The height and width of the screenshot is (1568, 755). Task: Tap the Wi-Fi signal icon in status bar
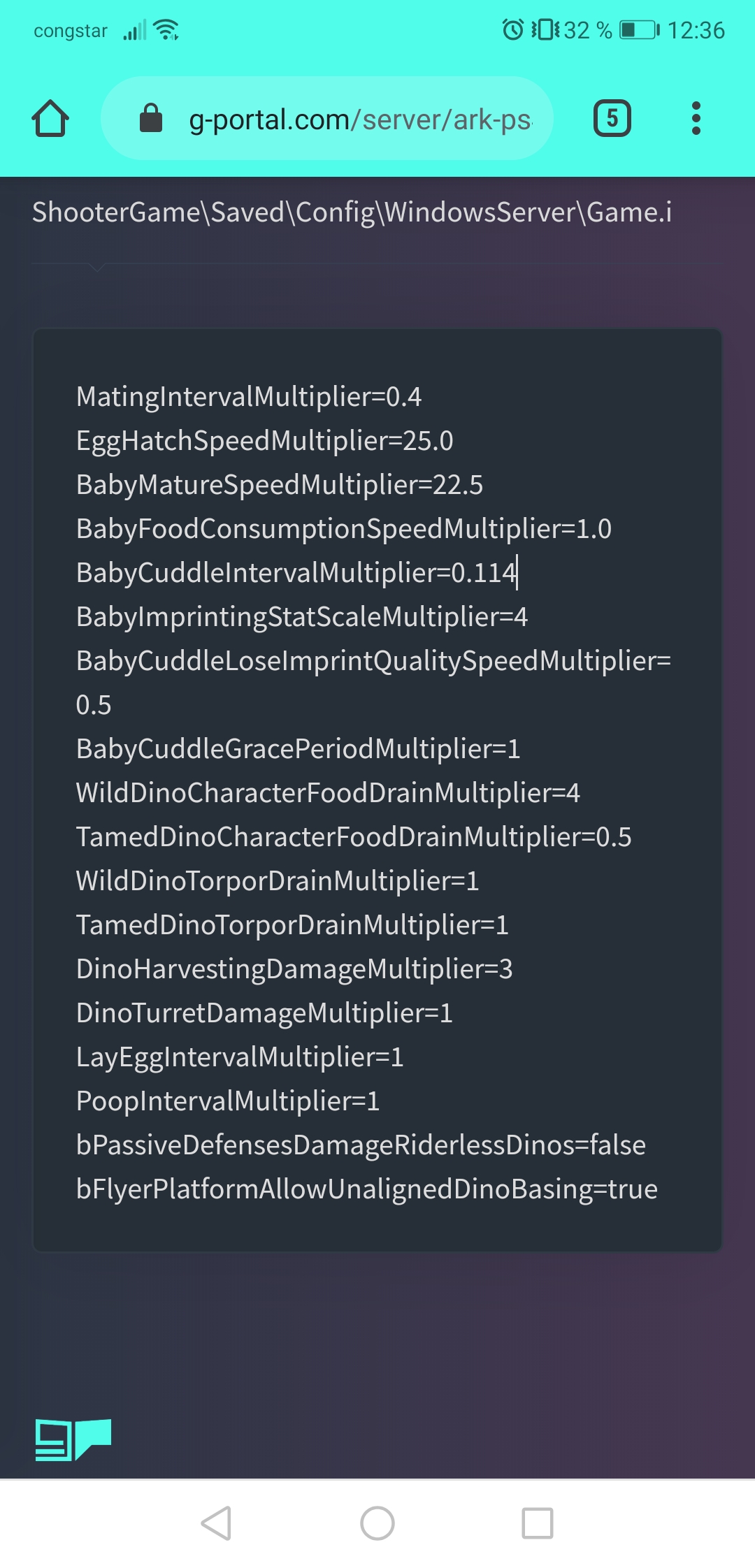(x=166, y=30)
